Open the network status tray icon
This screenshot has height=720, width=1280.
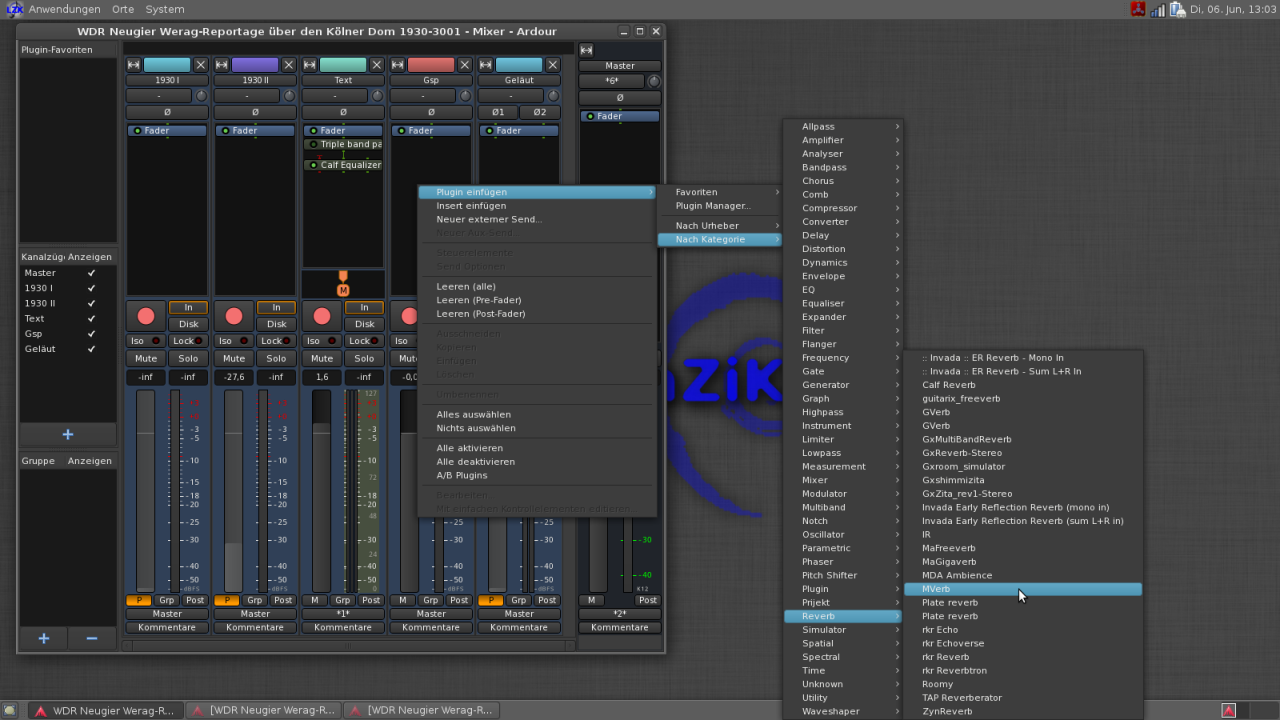1157,9
